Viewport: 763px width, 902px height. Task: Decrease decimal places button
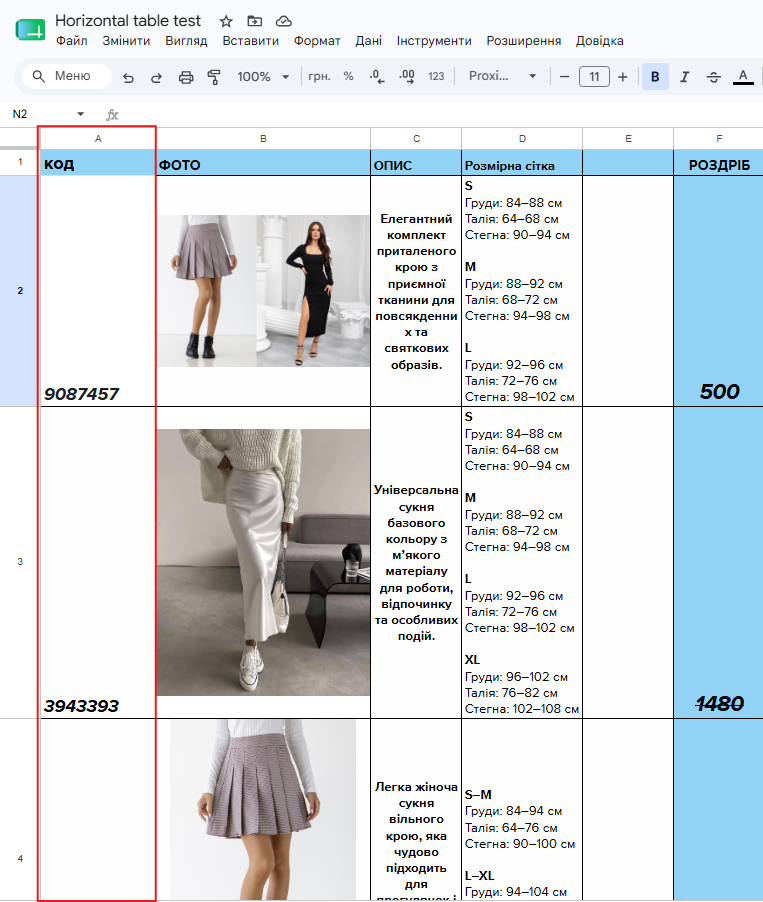pos(377,77)
